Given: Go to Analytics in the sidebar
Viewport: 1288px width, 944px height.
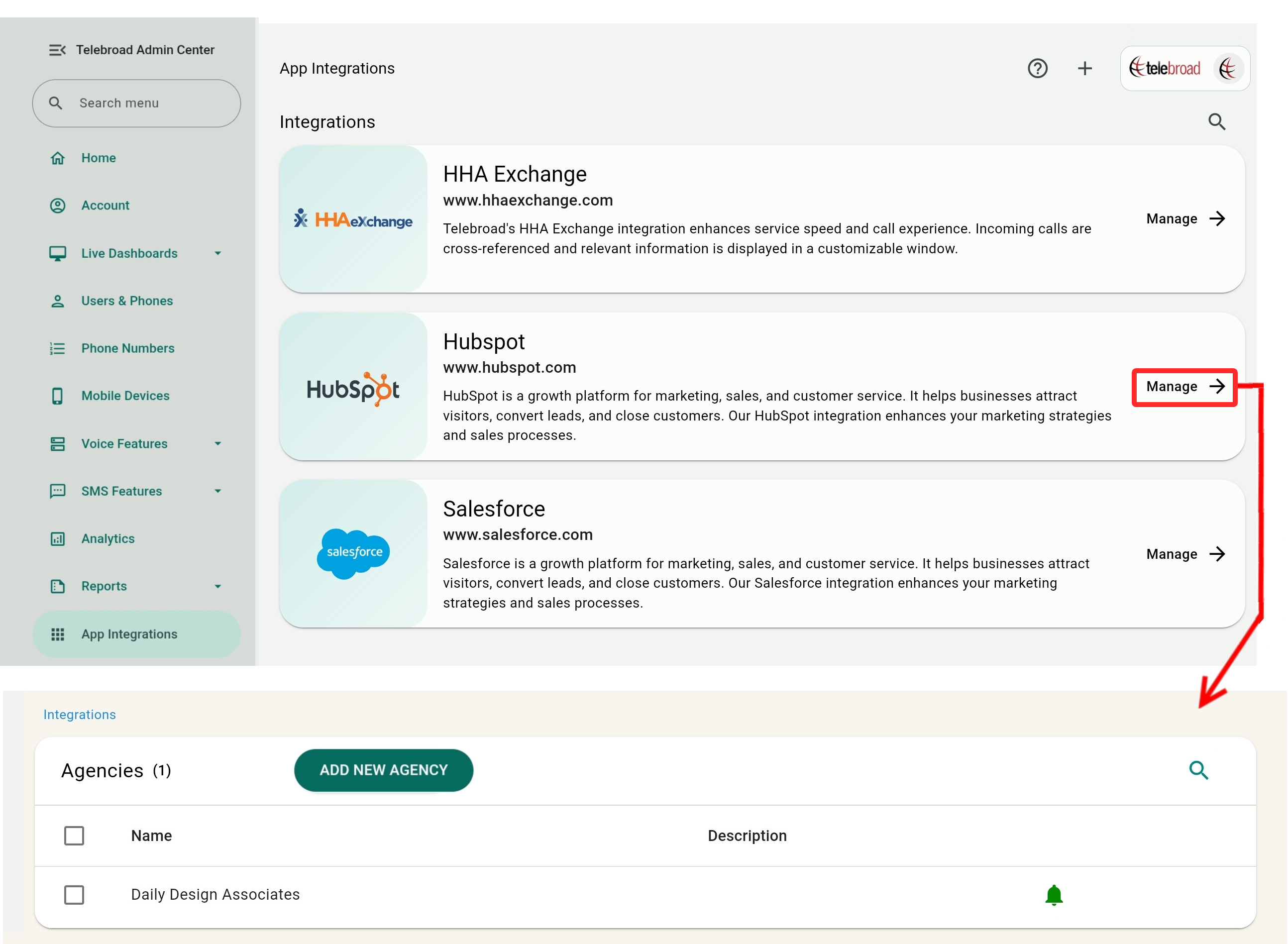Looking at the screenshot, I should [108, 538].
